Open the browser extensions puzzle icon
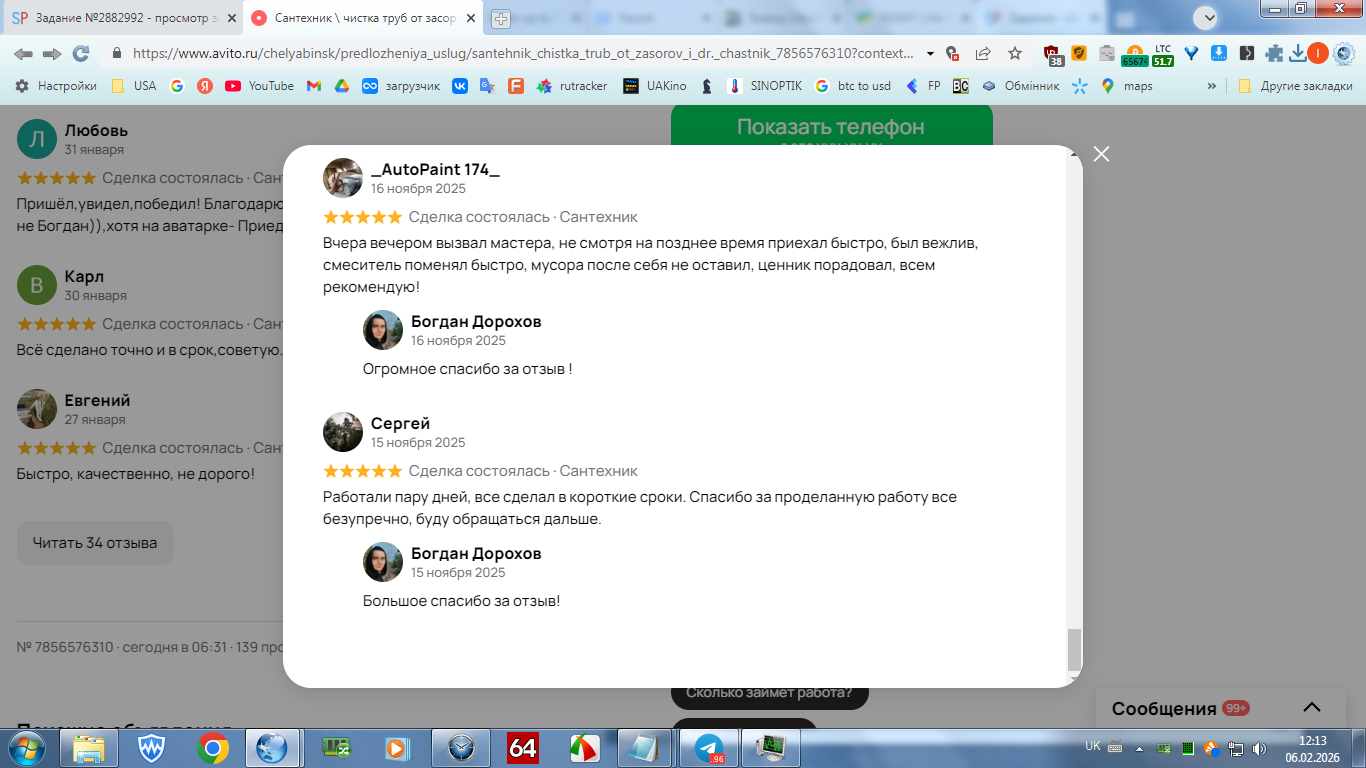The height and width of the screenshot is (768, 1366). point(1274,53)
